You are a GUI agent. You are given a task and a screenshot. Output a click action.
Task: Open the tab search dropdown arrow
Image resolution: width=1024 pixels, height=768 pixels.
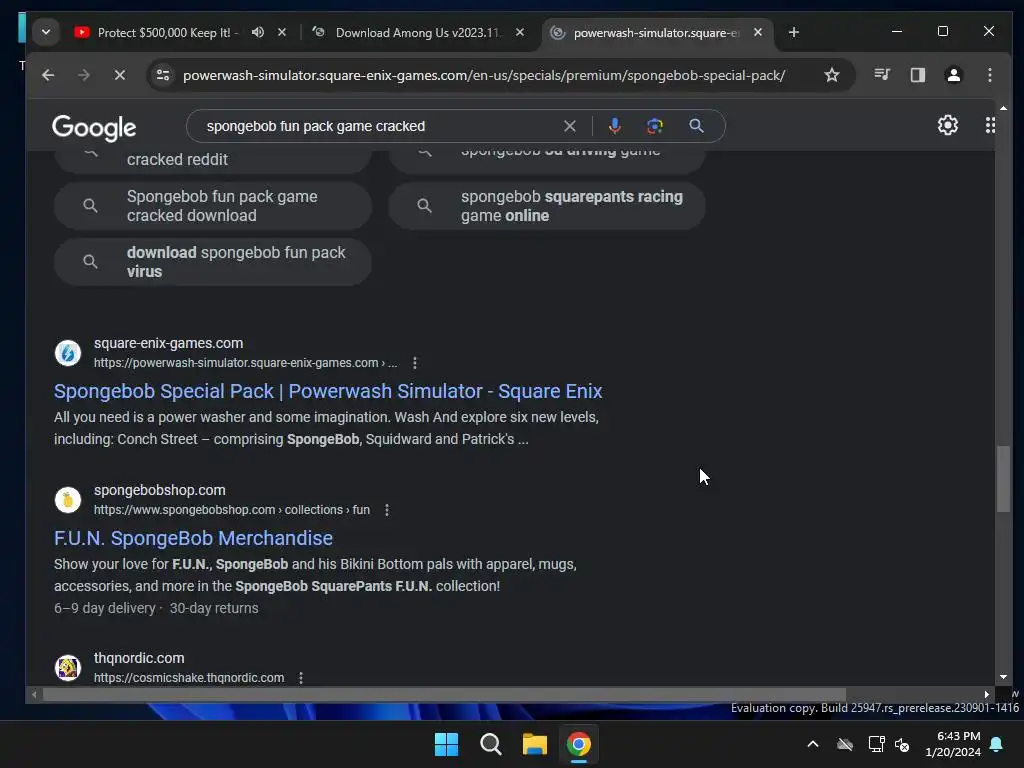[46, 32]
